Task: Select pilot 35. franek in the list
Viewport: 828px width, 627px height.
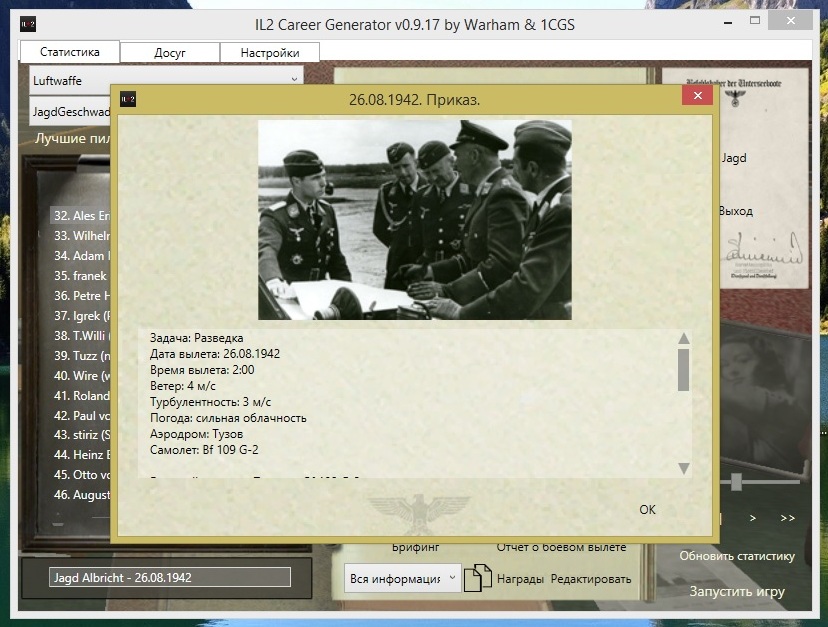Action: [81, 276]
